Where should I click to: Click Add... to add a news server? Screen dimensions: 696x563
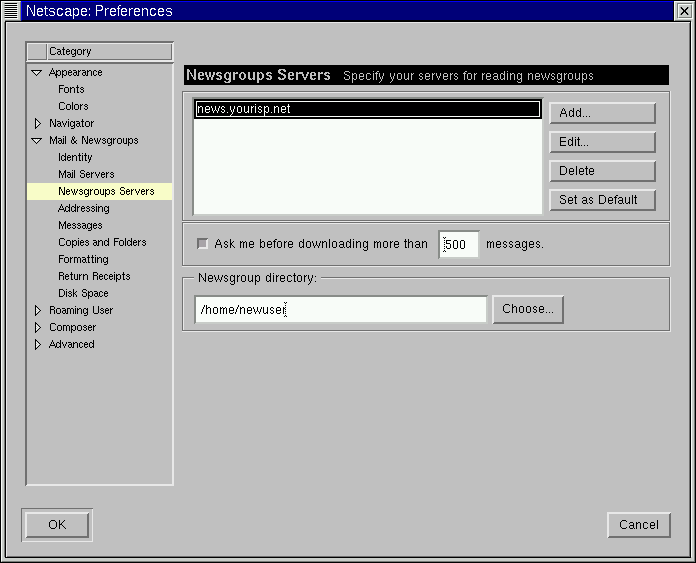601,113
